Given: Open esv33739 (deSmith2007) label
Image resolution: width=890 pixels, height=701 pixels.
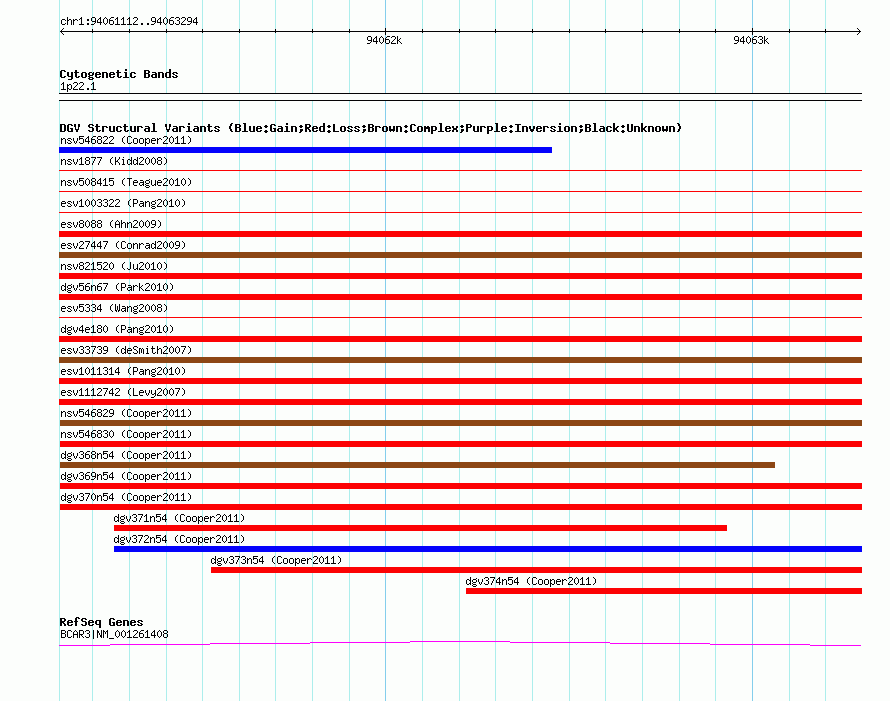Looking at the screenshot, I should click(126, 350).
